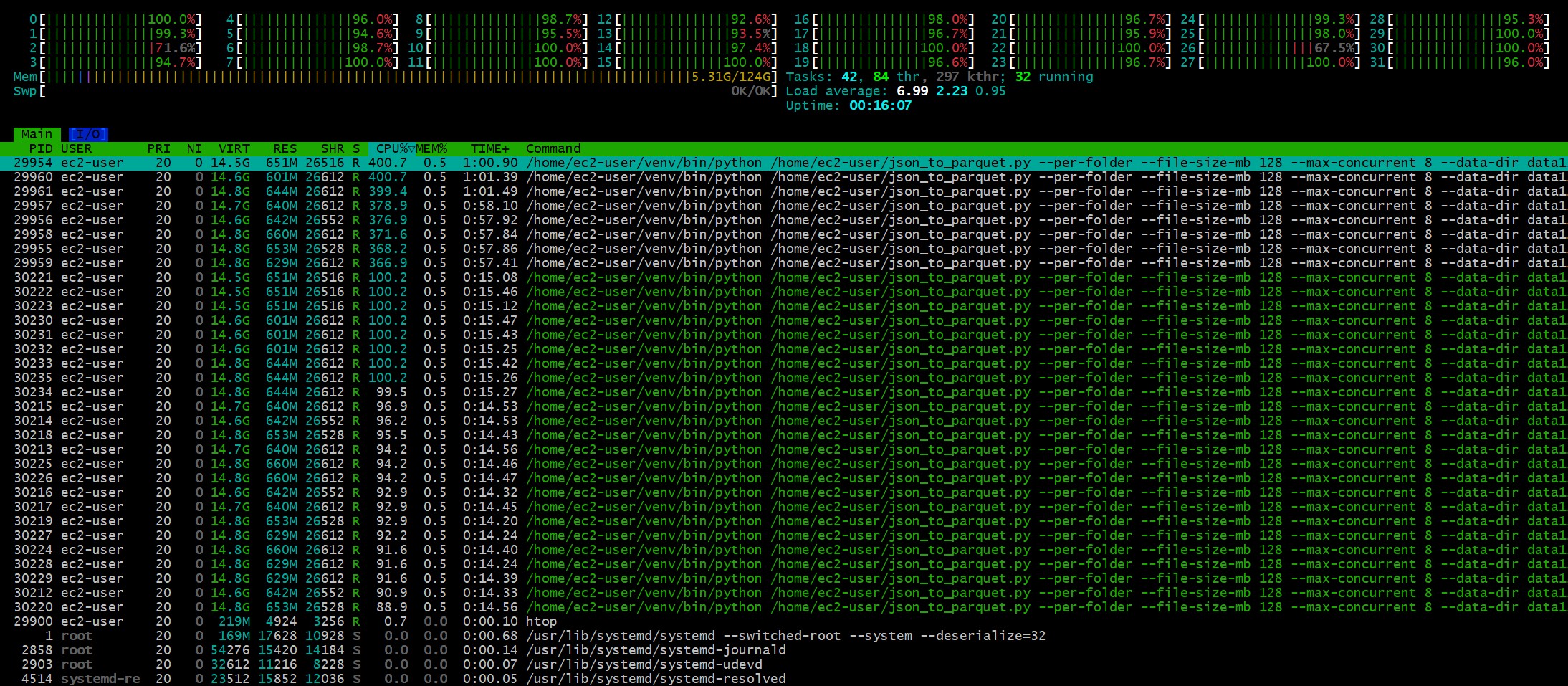Select thread row PID 30214

[784, 421]
